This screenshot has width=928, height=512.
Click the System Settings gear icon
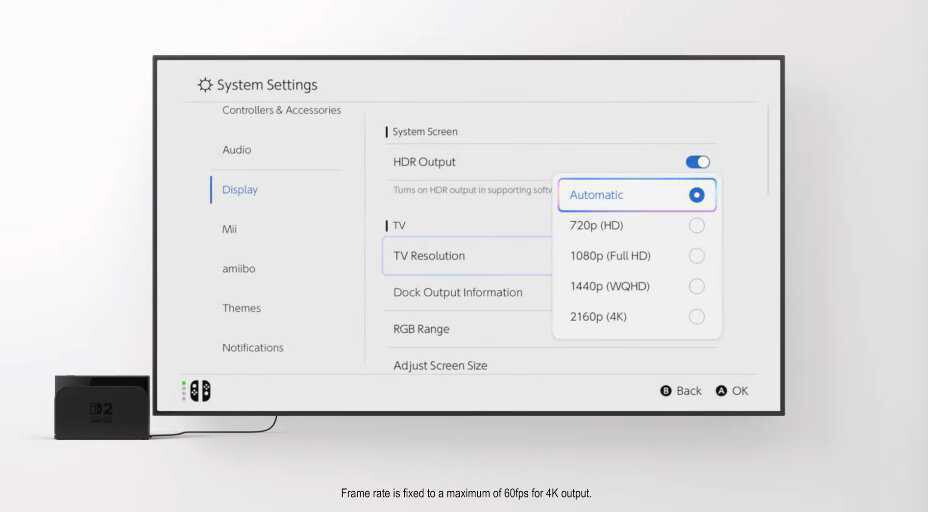tap(205, 85)
